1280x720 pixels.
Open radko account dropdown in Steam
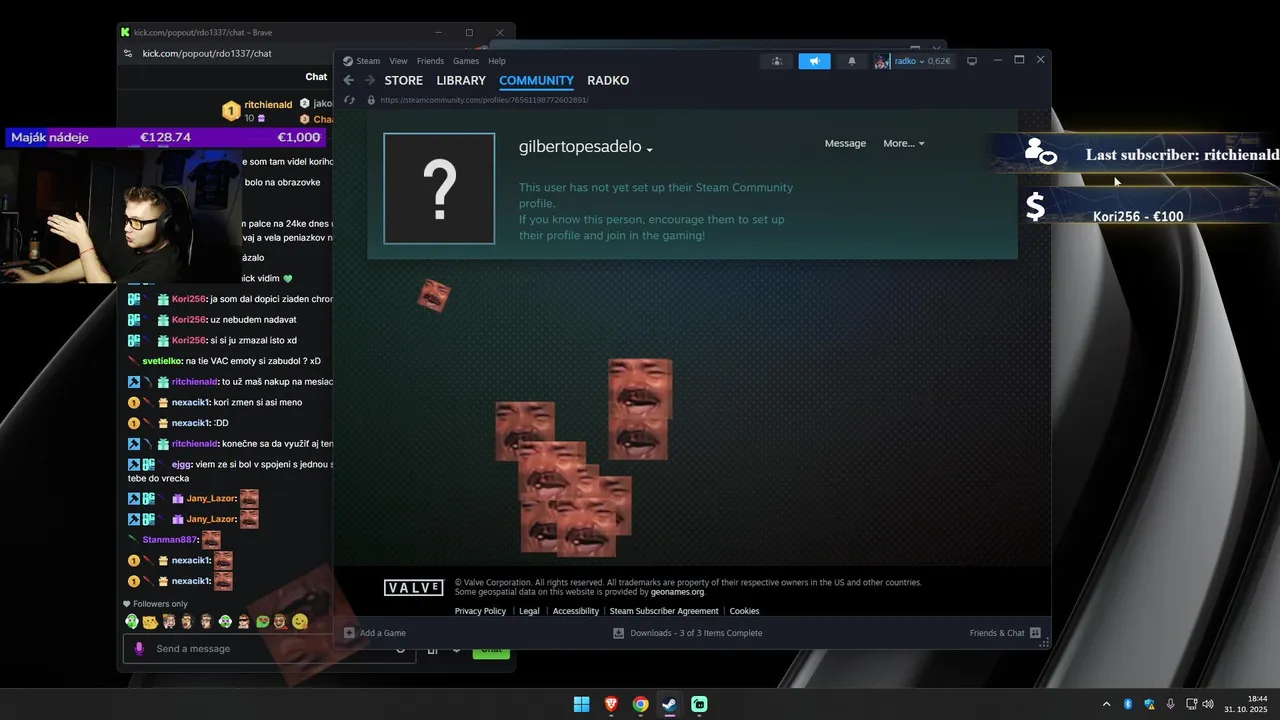tap(914, 61)
